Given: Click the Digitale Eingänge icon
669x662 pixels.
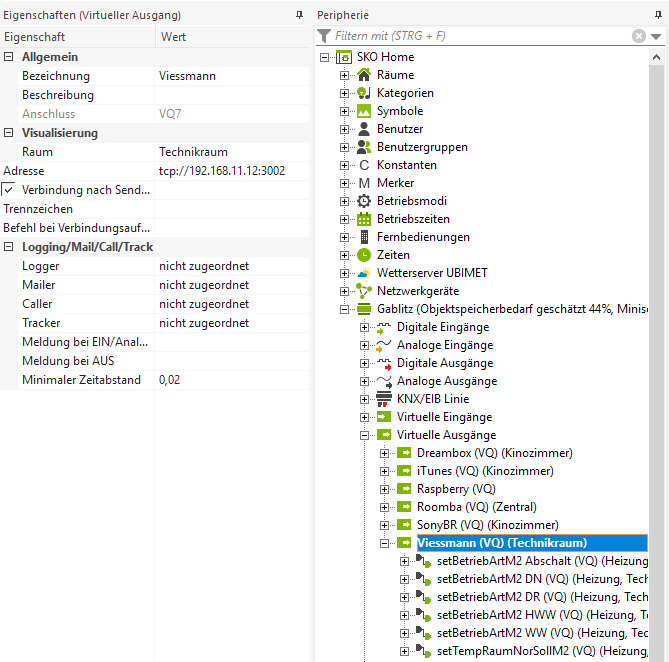Looking at the screenshot, I should click(384, 327).
